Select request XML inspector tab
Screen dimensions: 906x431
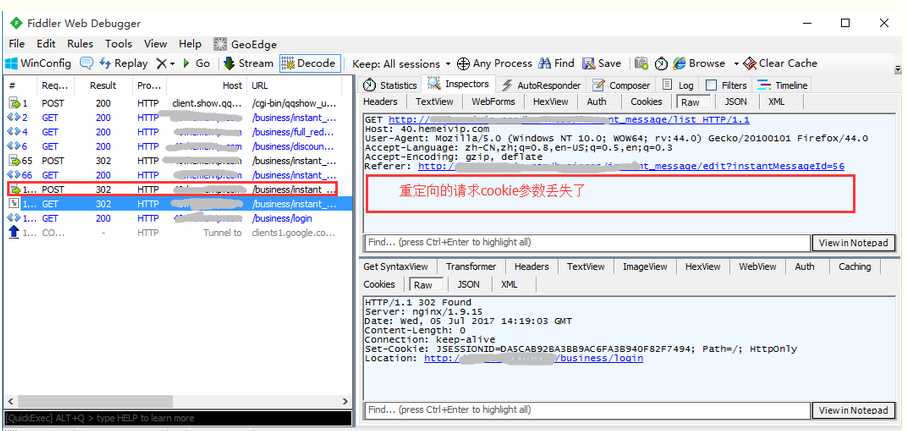coord(776,102)
